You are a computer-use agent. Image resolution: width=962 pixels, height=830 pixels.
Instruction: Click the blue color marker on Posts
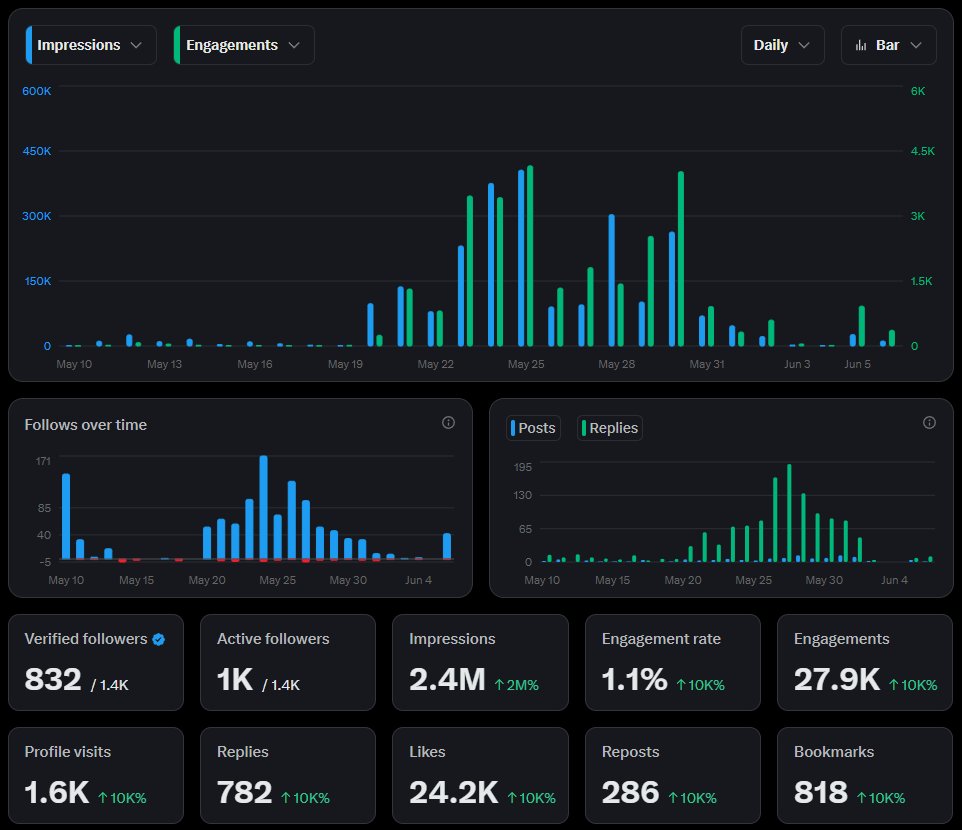513,428
